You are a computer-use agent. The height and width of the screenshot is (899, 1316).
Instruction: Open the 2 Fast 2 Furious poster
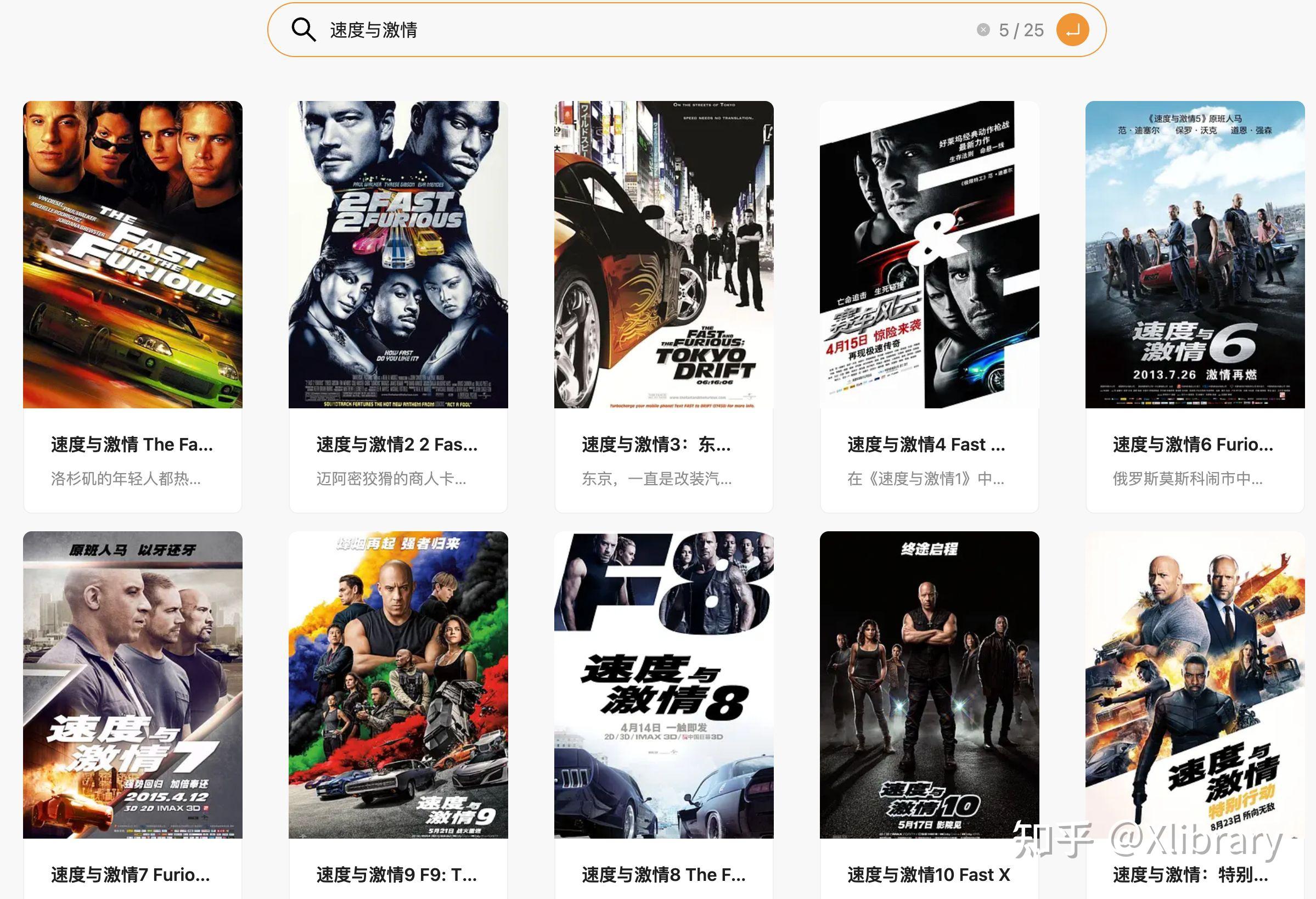click(398, 255)
